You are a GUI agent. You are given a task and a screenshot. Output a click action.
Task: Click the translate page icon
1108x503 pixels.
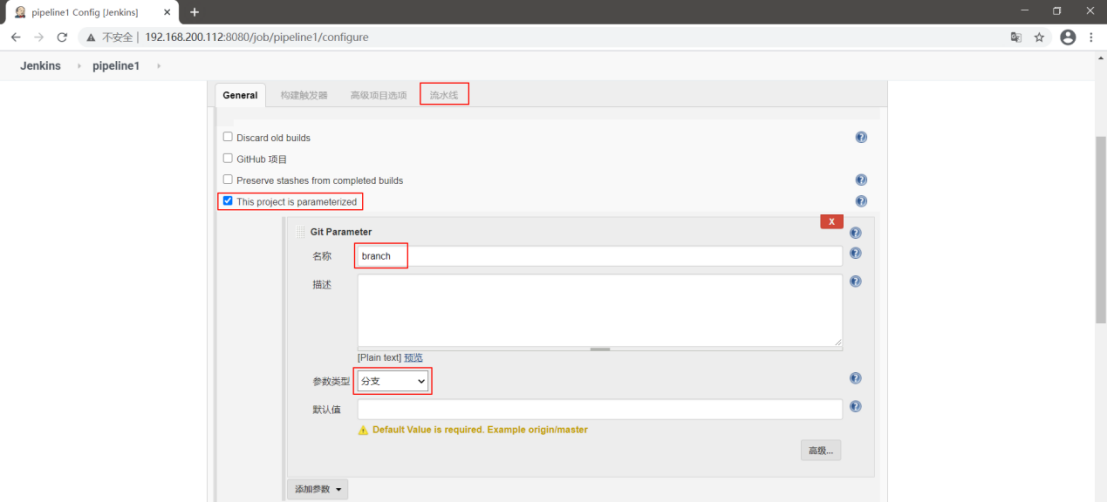(x=1016, y=37)
